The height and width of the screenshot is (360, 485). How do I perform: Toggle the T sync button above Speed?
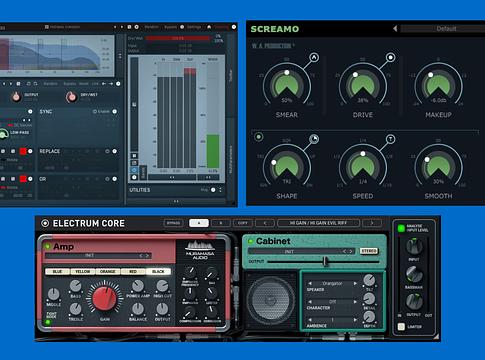(390, 139)
